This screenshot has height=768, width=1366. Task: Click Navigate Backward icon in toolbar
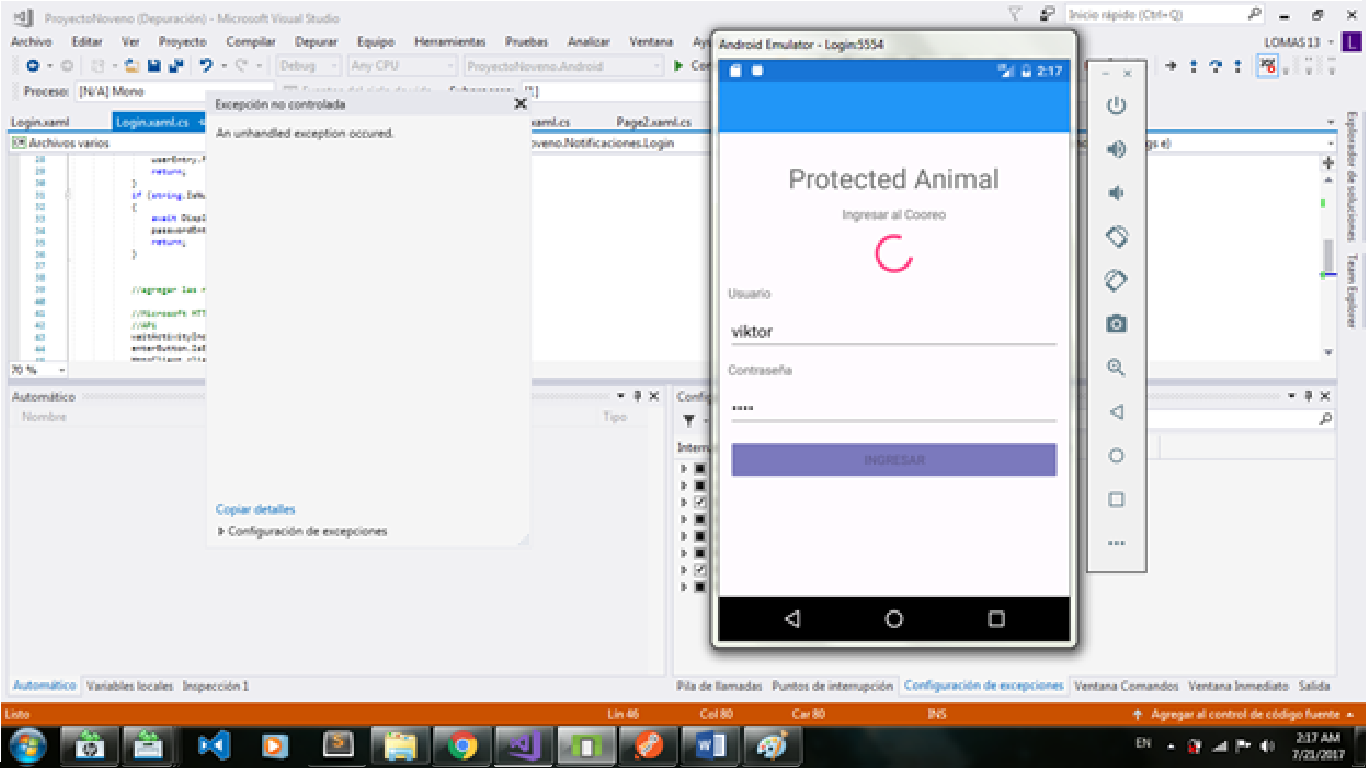coord(33,66)
